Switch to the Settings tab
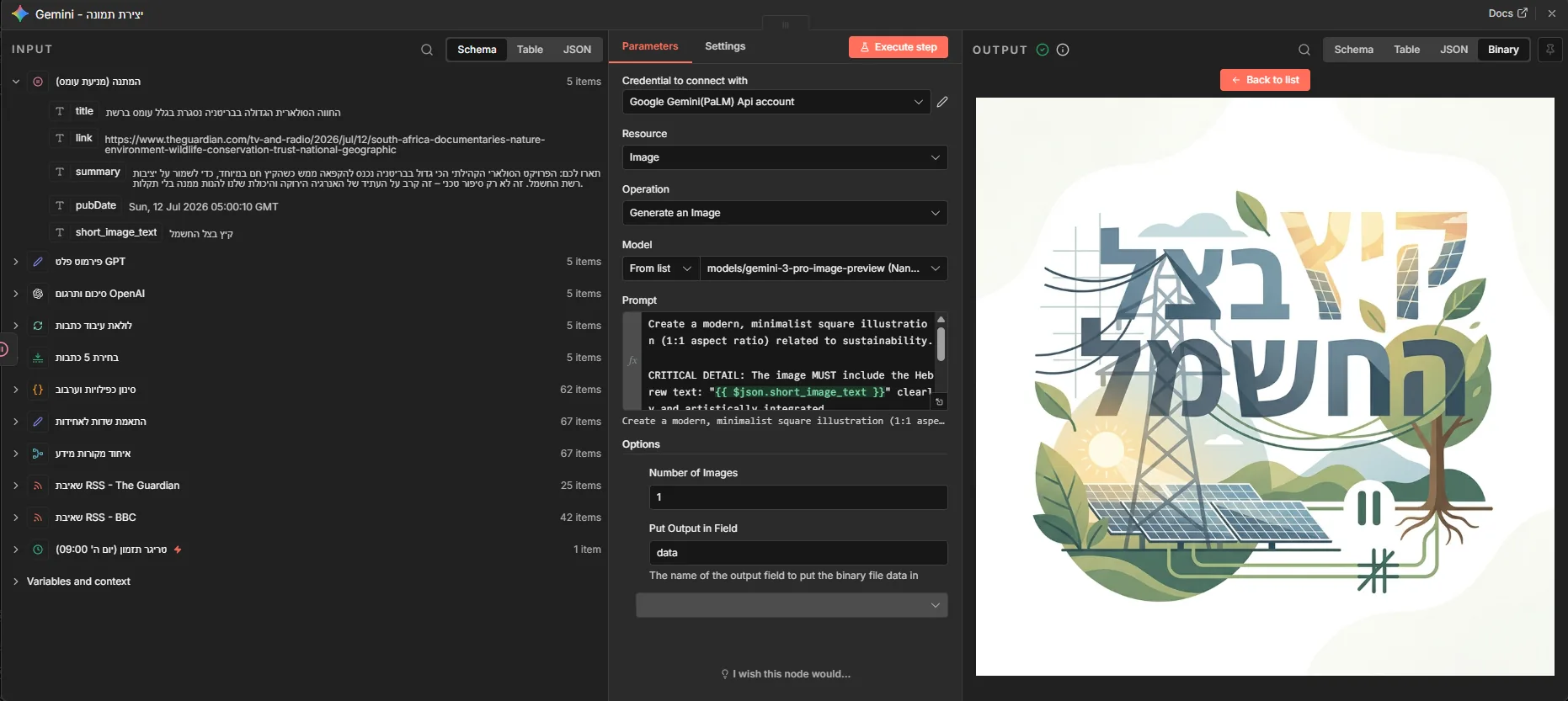1568x701 pixels. point(725,46)
